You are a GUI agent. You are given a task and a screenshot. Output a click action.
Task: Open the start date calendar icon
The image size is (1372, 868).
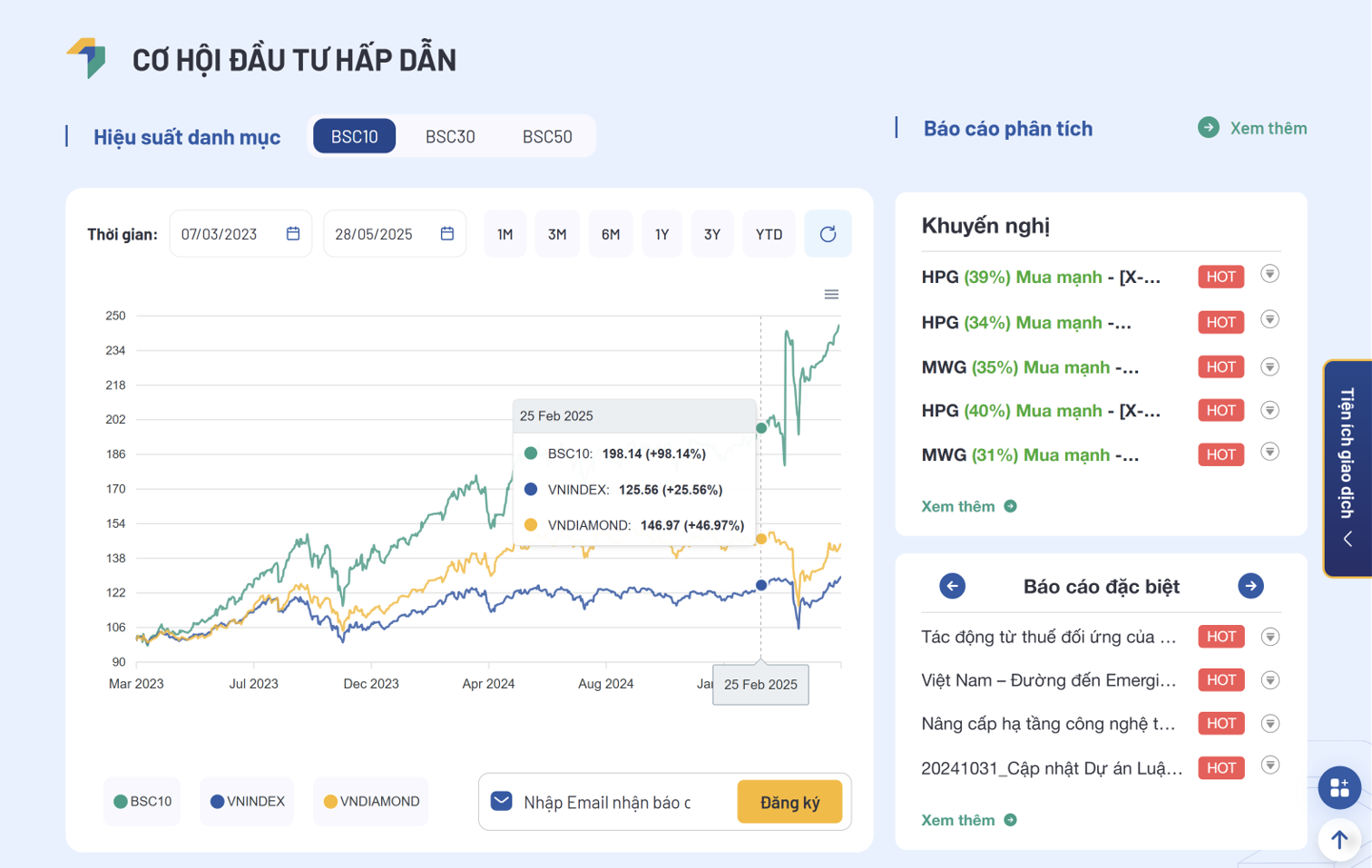coord(293,234)
